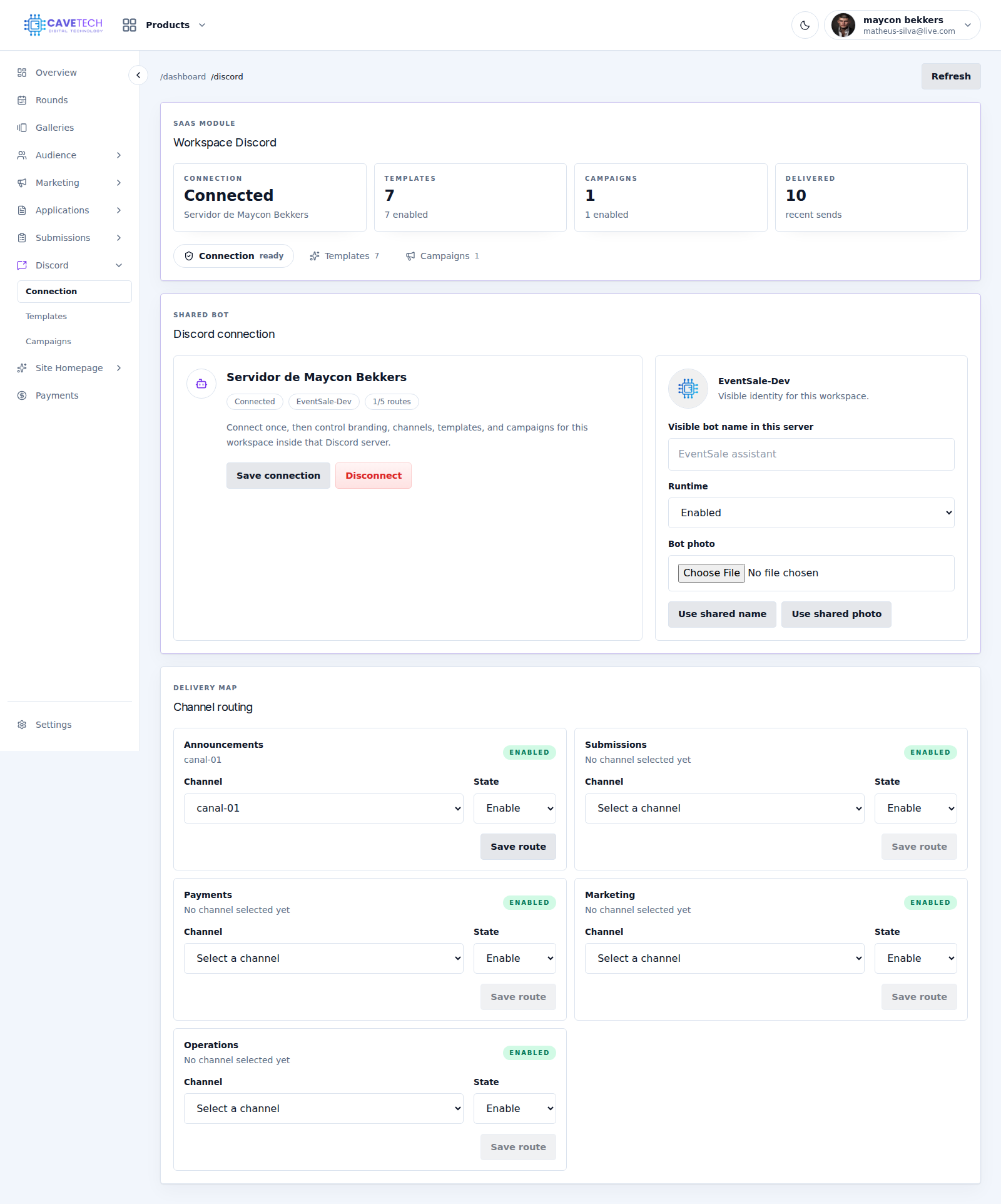The height and width of the screenshot is (1204, 1001).
Task: Expand the Marketing submenu
Action: coord(119,183)
